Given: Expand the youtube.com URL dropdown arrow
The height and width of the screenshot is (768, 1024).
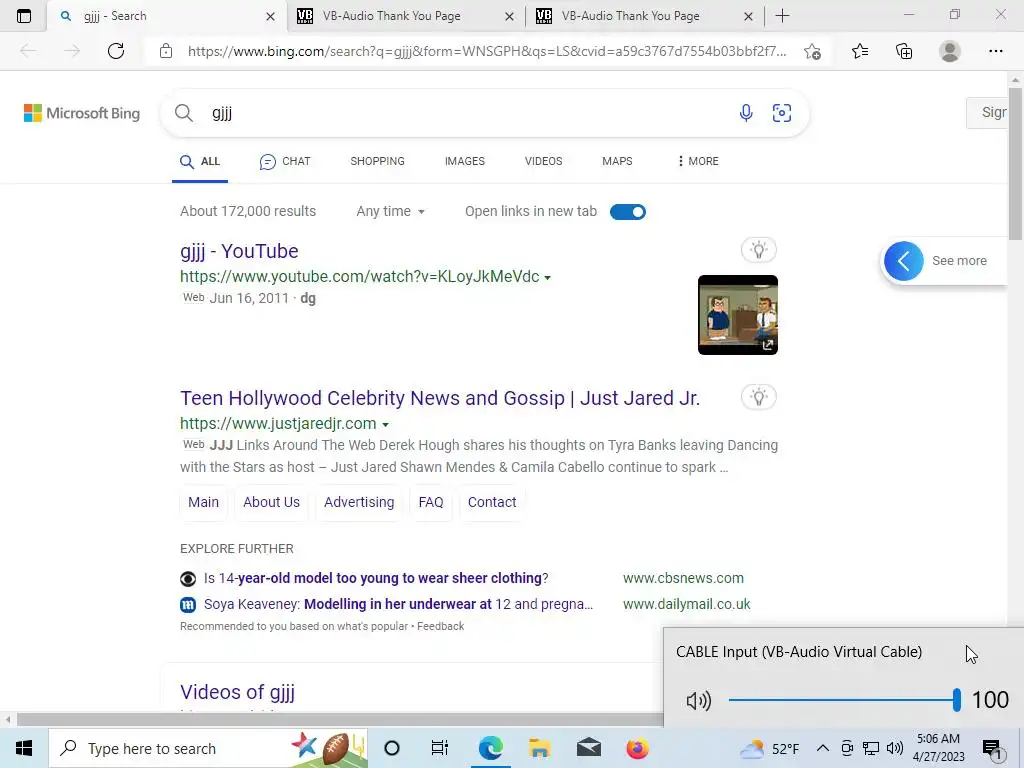Looking at the screenshot, I should tap(547, 278).
